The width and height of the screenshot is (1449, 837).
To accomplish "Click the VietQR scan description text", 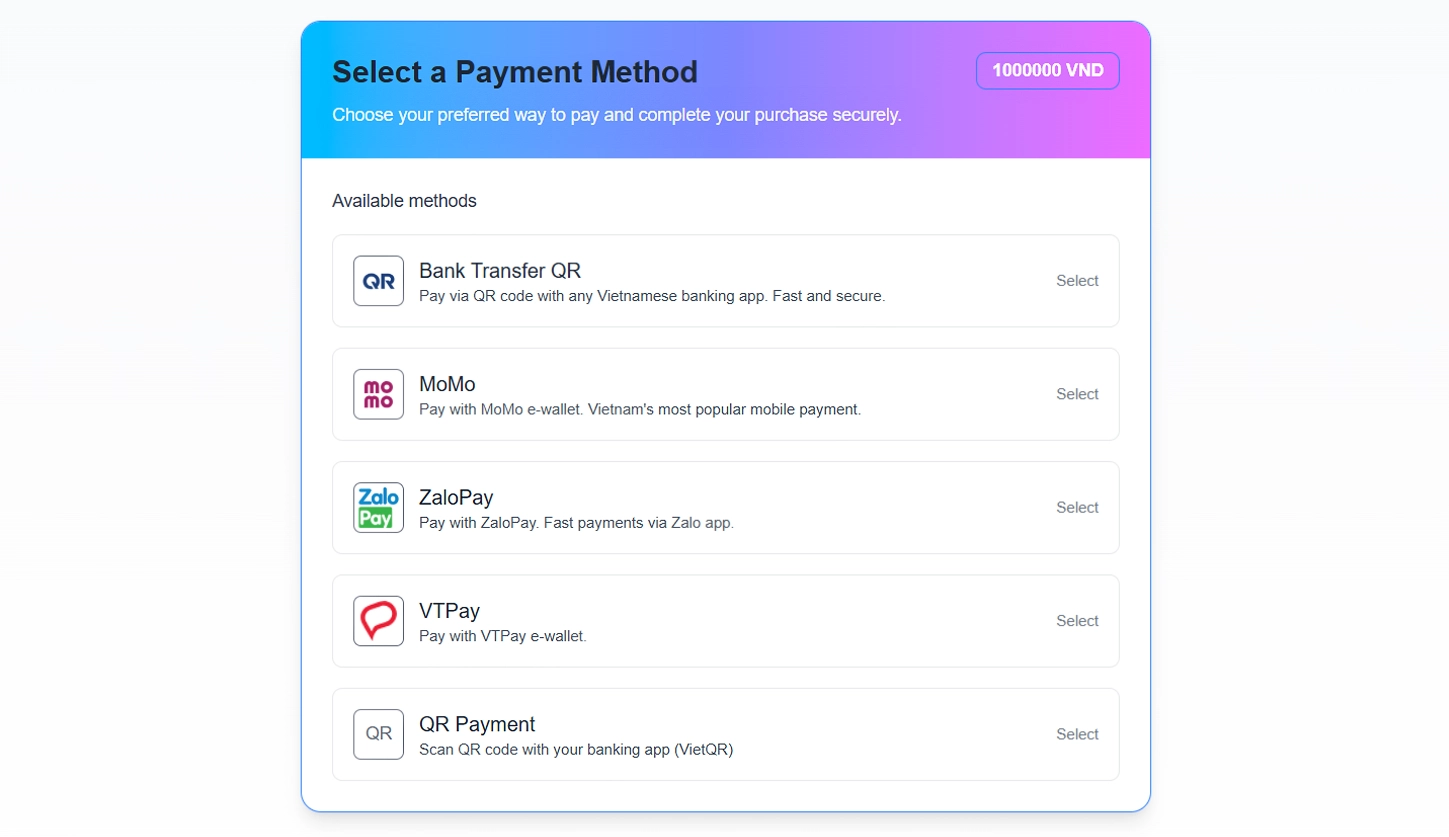I will click(576, 750).
